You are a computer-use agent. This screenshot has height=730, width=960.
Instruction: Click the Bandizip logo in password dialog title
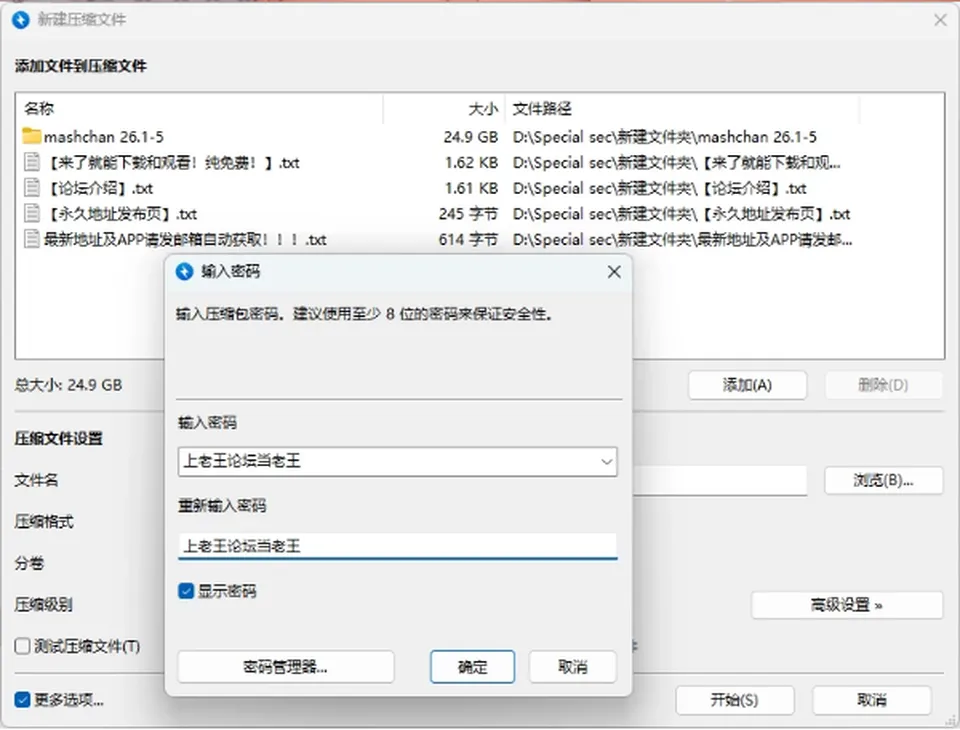pos(184,271)
